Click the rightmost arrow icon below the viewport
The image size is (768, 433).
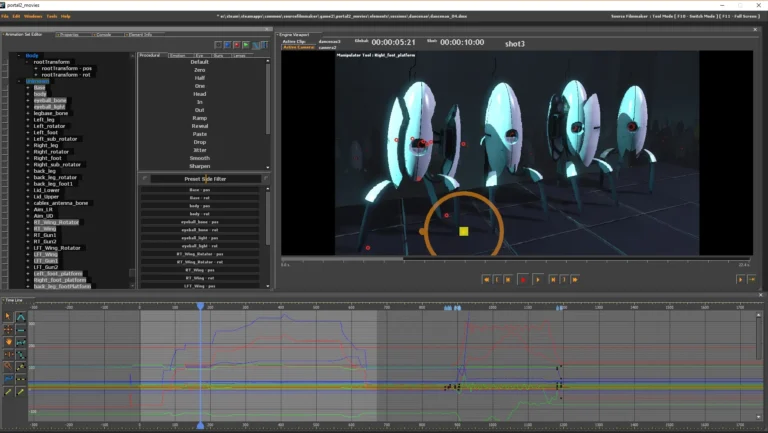[x=752, y=280]
